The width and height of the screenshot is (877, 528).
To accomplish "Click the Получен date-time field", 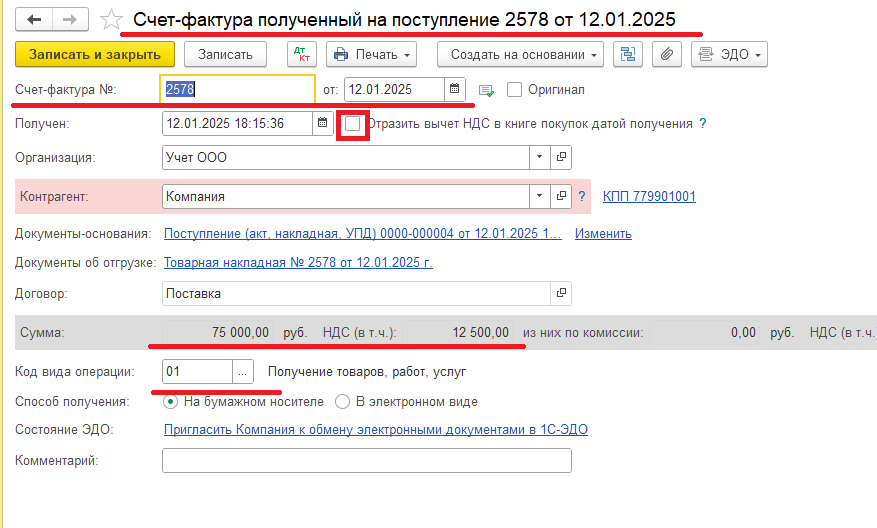I will pyautogui.click(x=237, y=124).
